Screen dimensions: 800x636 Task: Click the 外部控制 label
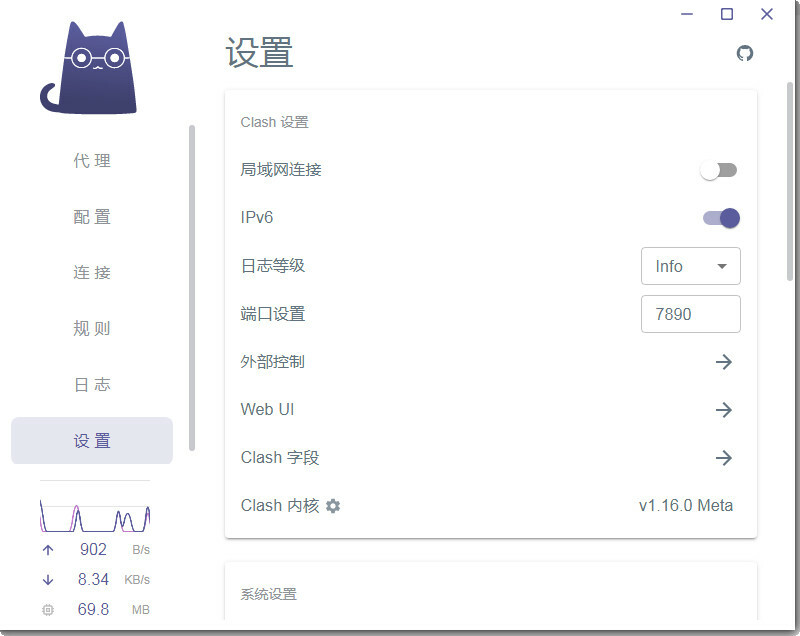(x=272, y=362)
